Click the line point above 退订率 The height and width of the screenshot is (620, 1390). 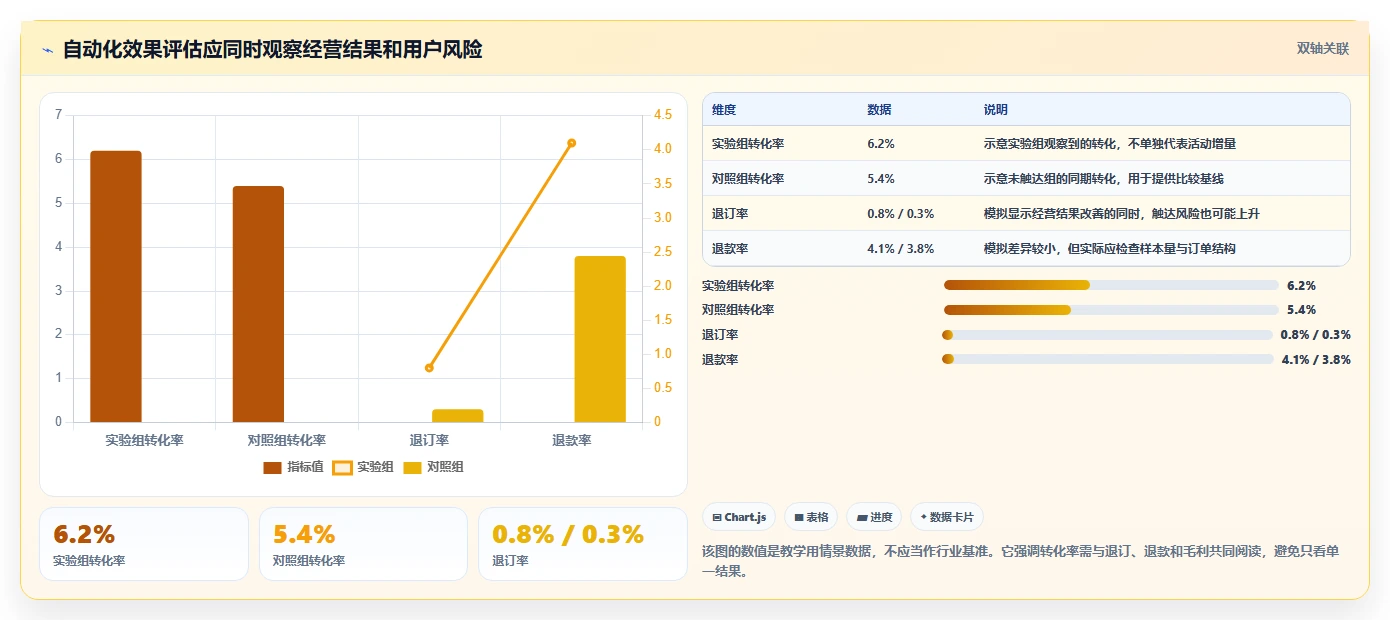pos(429,368)
